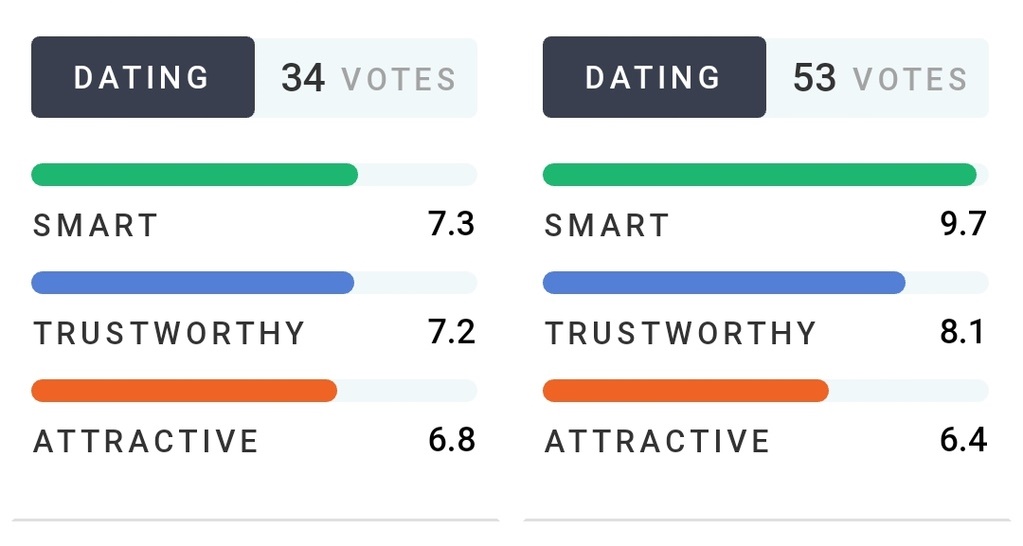
Task: Click the left blue TRUSTWORTHY bar
Action: click(x=254, y=282)
